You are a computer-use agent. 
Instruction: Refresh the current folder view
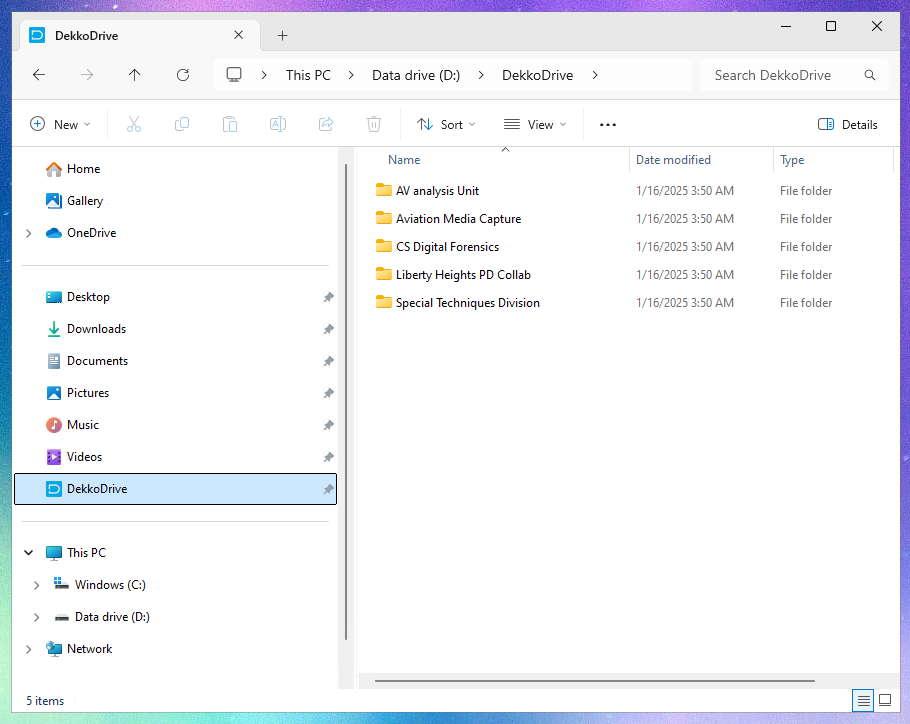pyautogui.click(x=183, y=75)
